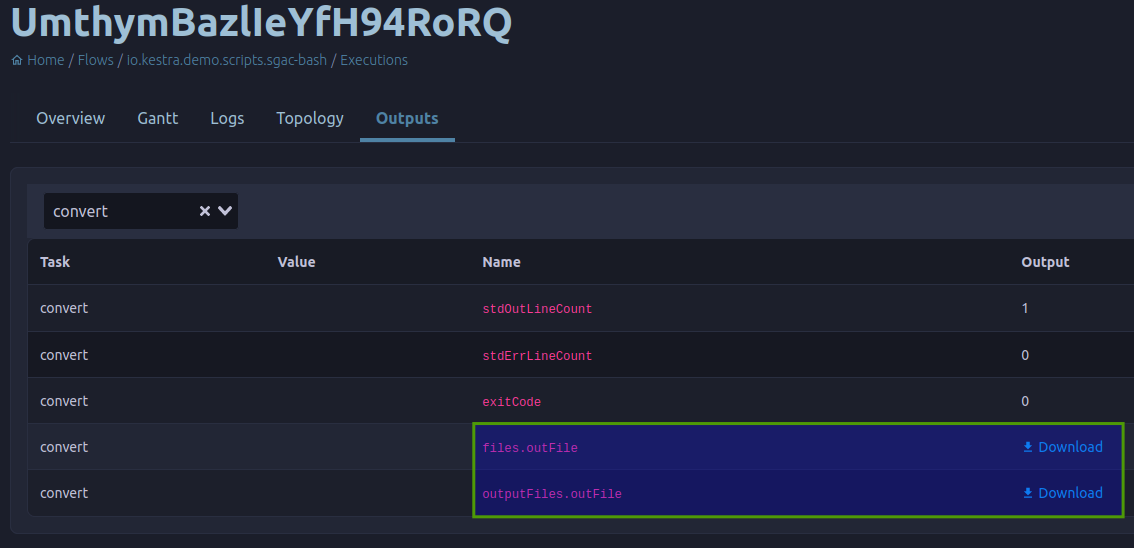Viewport: 1134px width, 548px height.
Task: Open the Logs tab
Action: click(x=227, y=119)
